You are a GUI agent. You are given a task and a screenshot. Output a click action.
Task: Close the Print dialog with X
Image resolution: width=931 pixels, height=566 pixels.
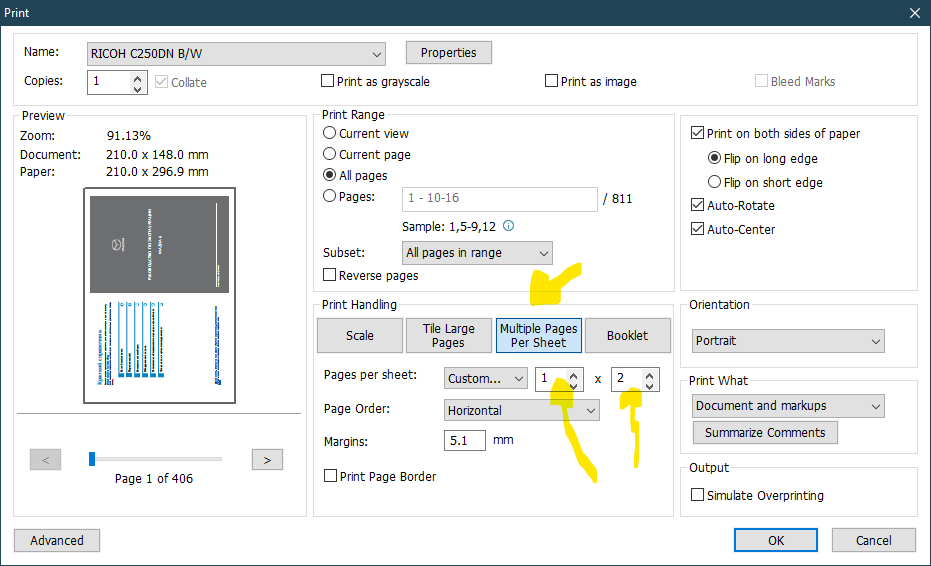pyautogui.click(x=914, y=12)
